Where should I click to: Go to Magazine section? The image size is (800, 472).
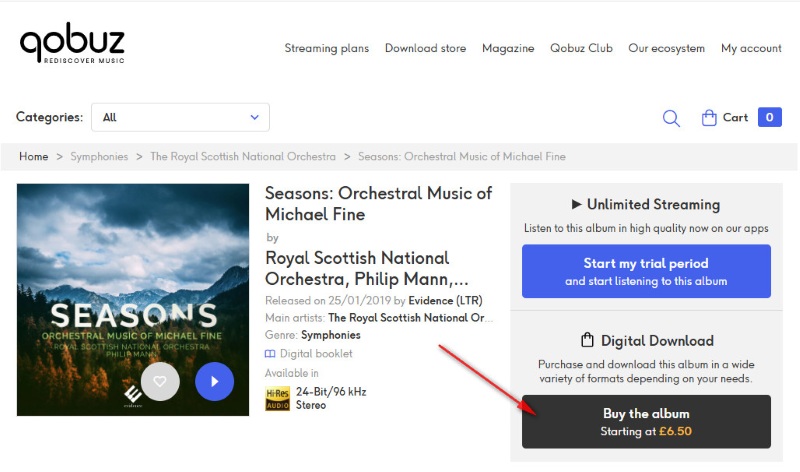click(x=508, y=48)
